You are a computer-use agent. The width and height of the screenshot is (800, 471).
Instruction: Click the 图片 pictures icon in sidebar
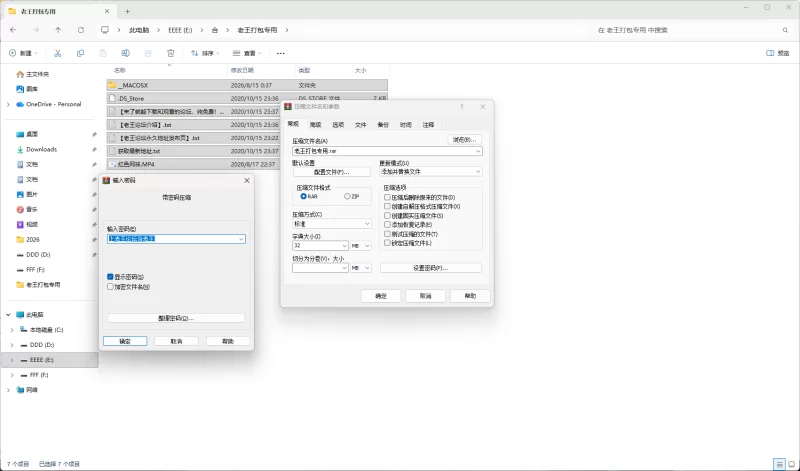pyautogui.click(x=20, y=194)
